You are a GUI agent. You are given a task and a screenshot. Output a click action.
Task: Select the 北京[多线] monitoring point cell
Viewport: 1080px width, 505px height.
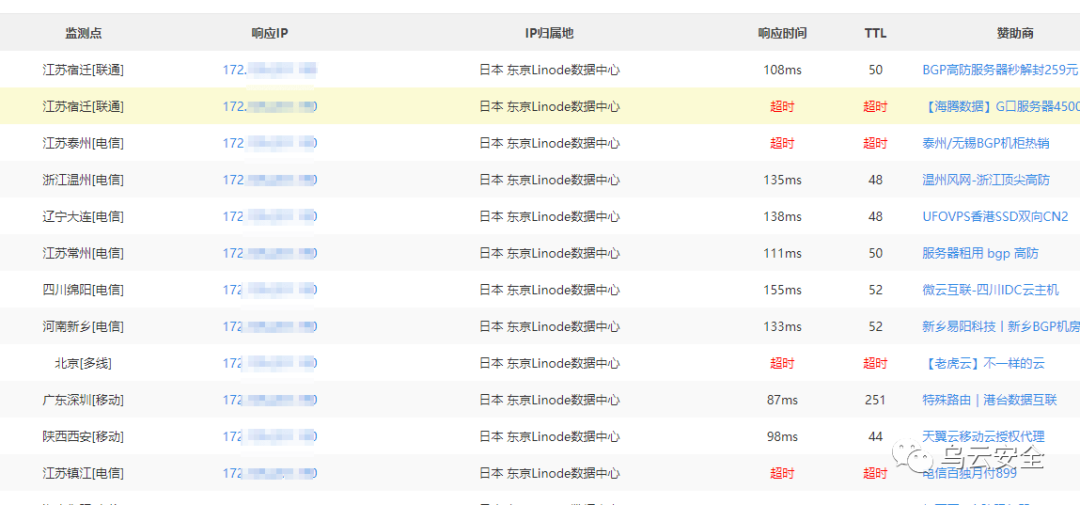click(83, 363)
